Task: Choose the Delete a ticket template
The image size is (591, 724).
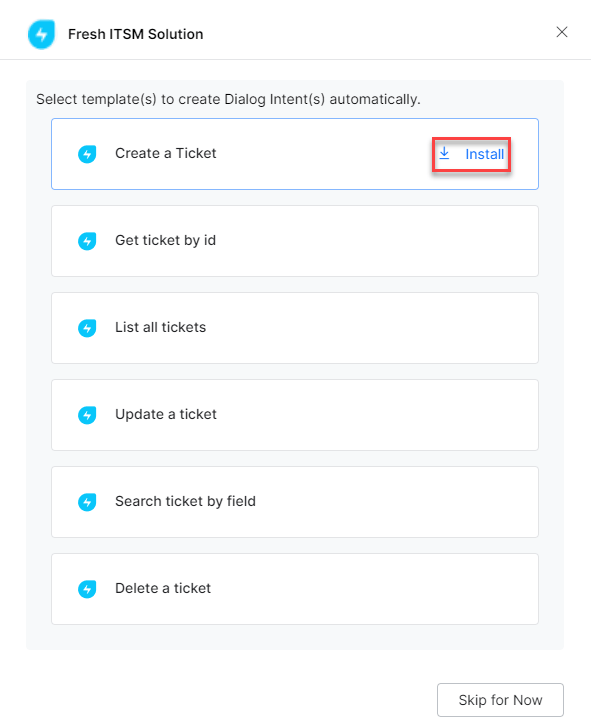Action: click(295, 589)
